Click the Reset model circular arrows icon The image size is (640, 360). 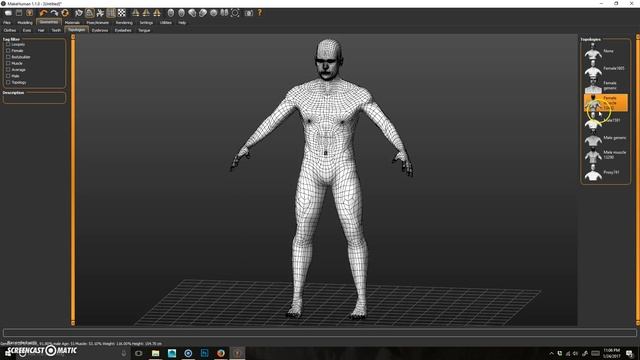pos(64,13)
